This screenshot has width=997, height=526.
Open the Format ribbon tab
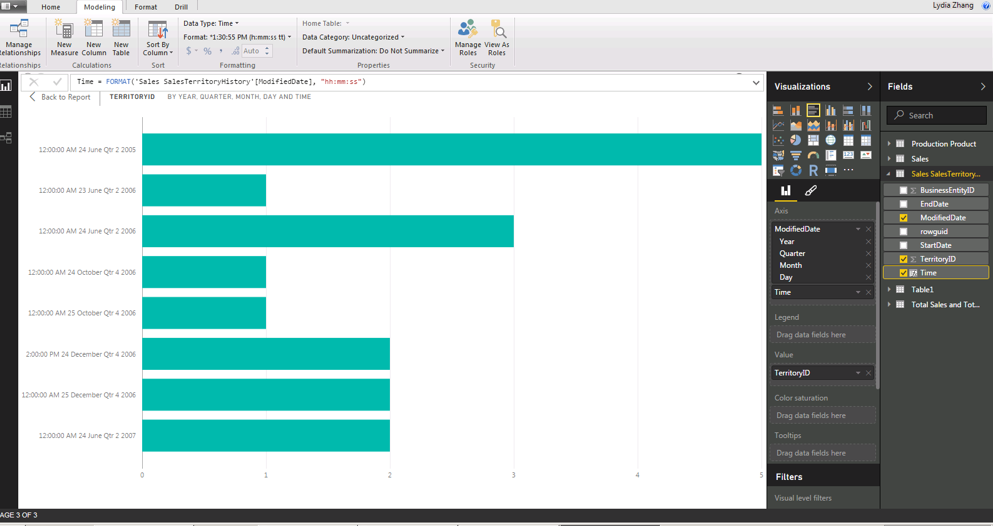tap(146, 7)
